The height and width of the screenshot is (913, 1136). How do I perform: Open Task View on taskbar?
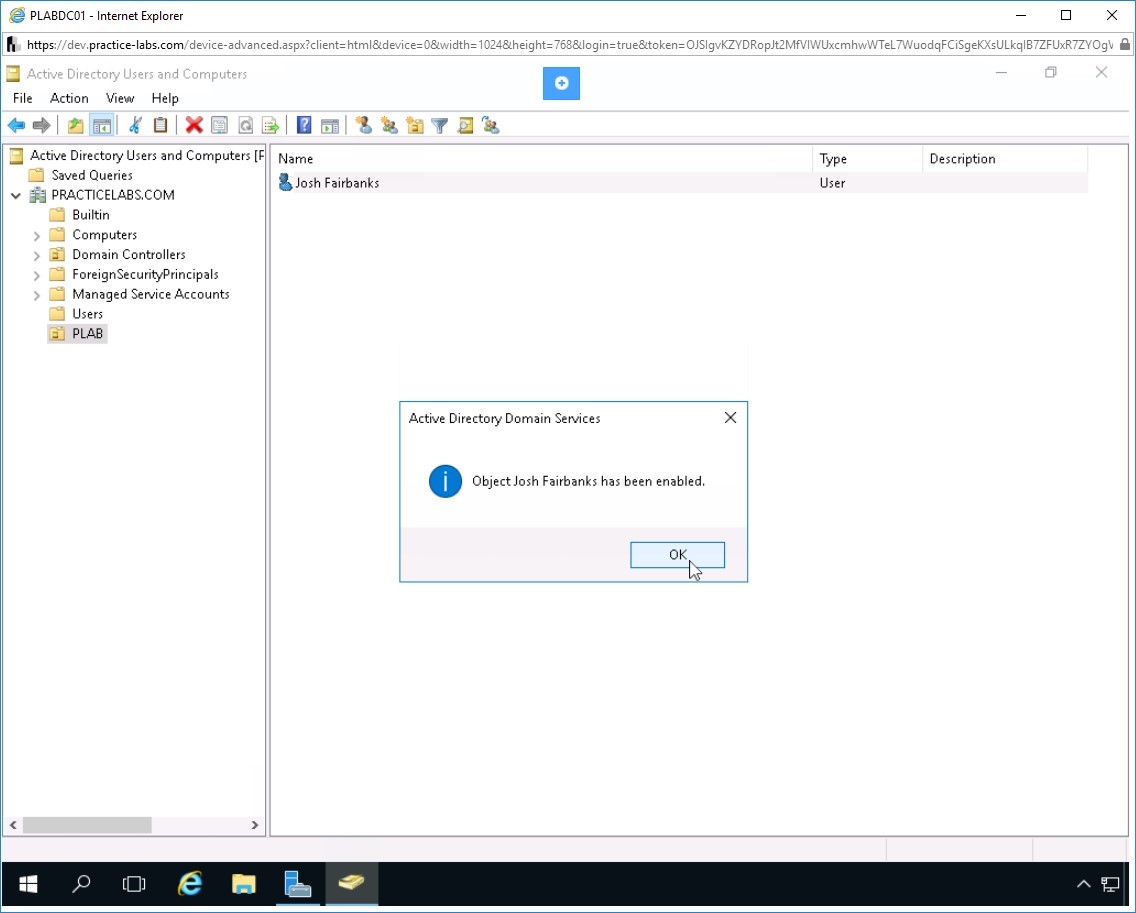[134, 883]
